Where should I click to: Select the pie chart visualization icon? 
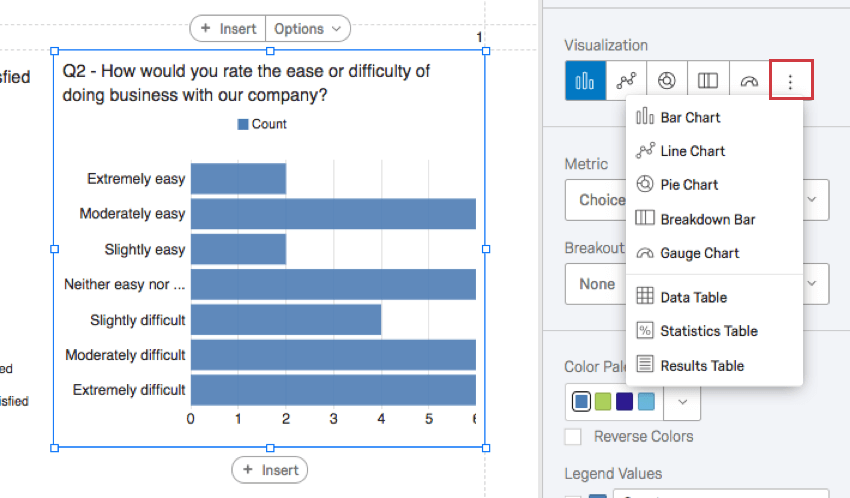click(667, 81)
